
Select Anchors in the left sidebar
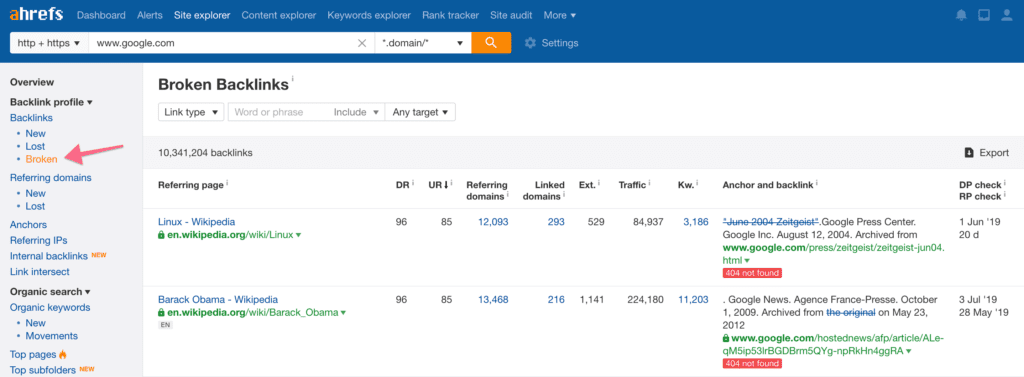[28, 224]
